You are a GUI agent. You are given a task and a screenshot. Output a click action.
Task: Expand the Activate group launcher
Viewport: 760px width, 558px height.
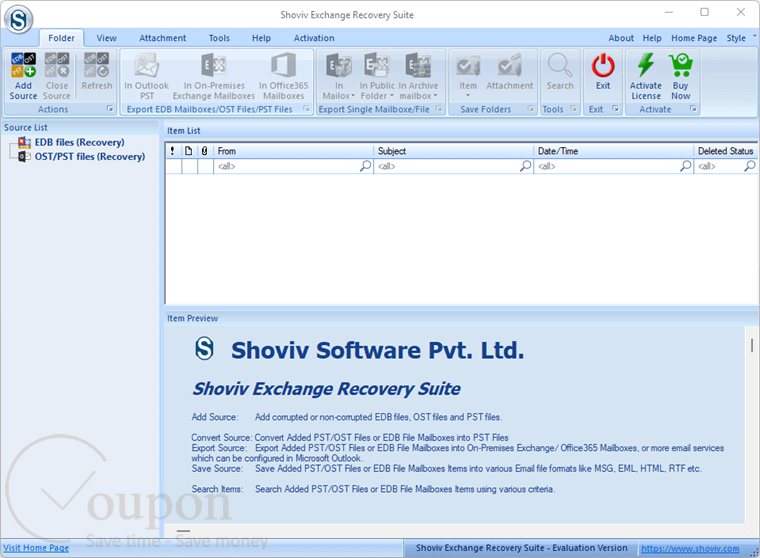click(x=694, y=109)
